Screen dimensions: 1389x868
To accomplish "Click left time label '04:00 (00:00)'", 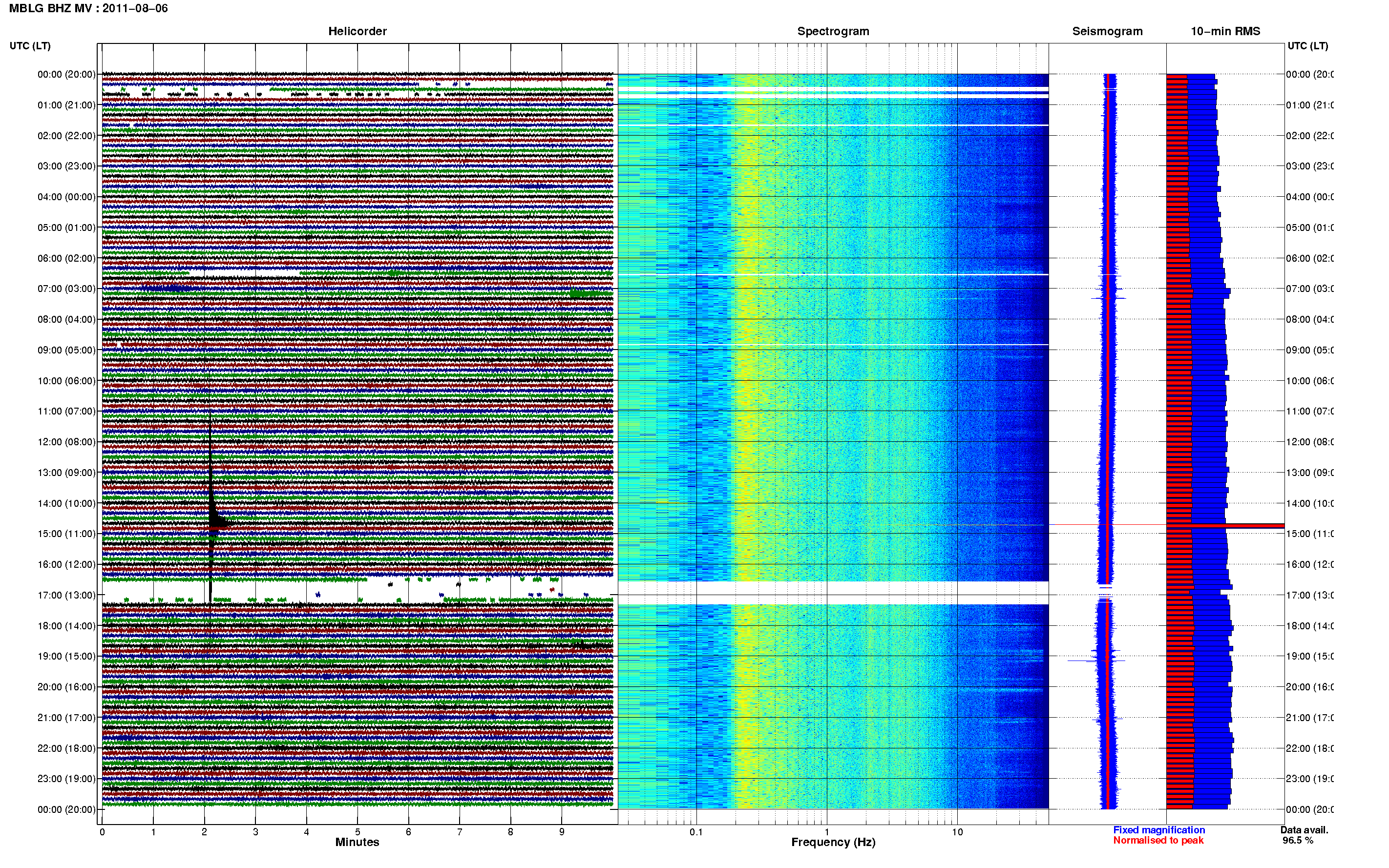I will (x=66, y=197).
